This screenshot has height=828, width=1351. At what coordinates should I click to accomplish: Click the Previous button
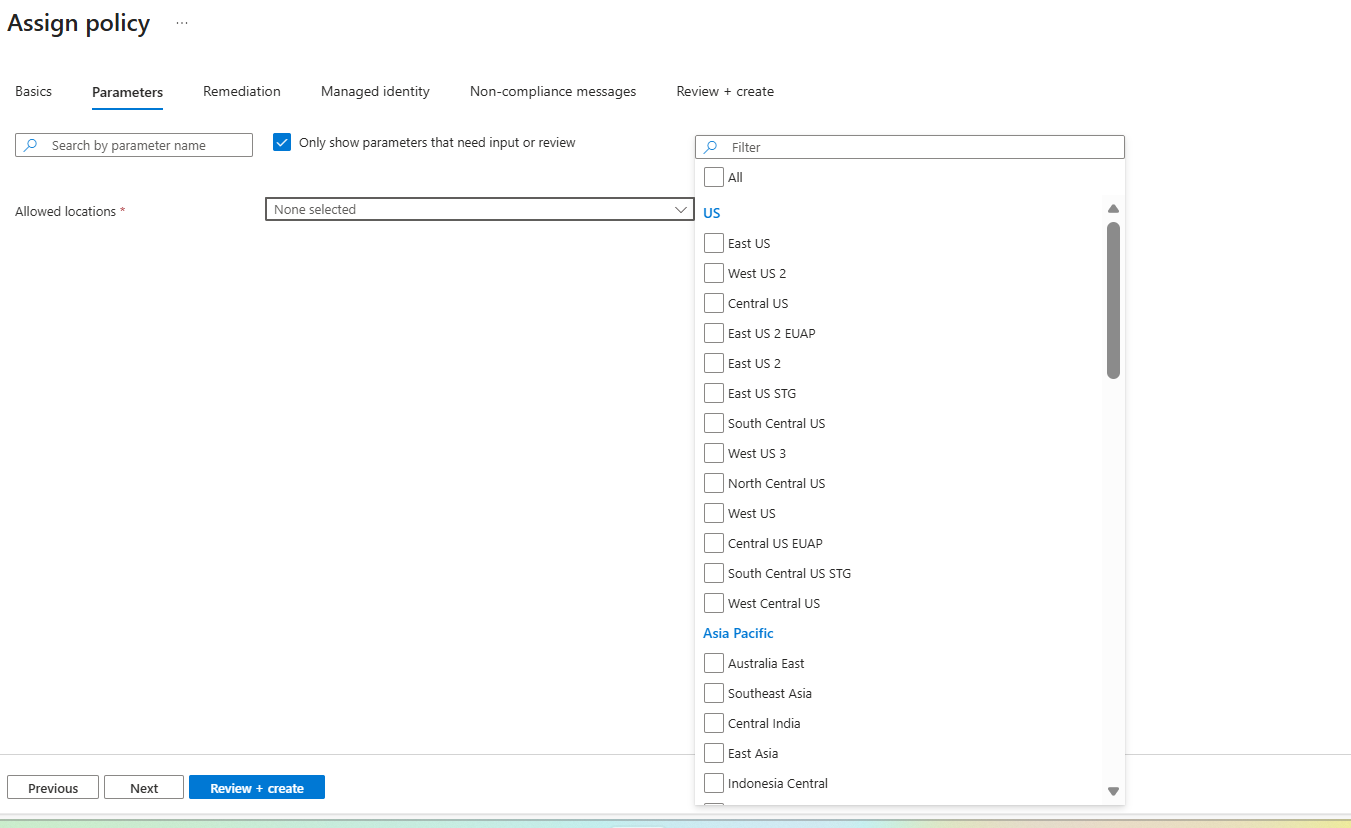pos(53,788)
